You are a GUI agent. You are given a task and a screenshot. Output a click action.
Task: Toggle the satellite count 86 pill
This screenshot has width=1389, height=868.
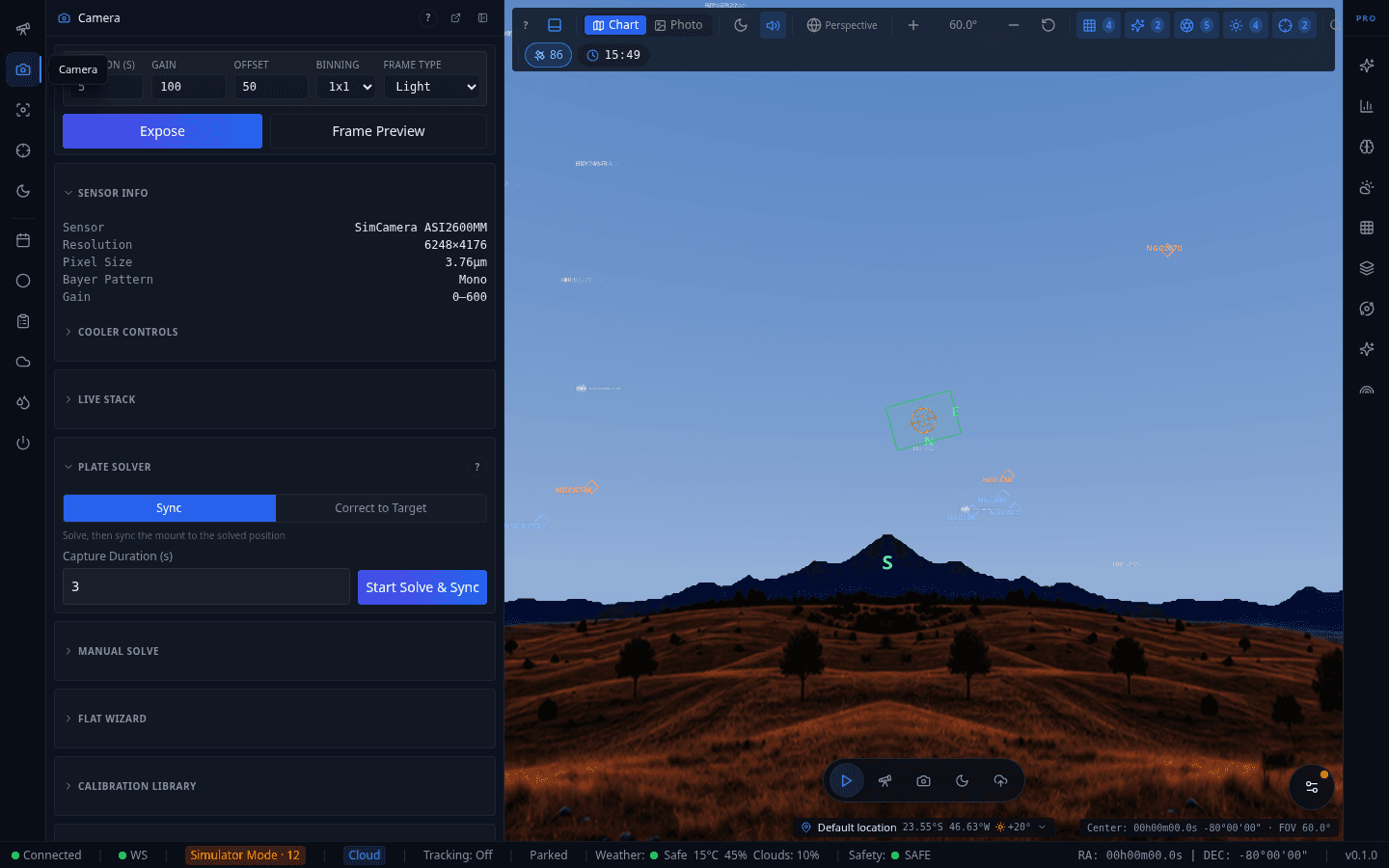pyautogui.click(x=548, y=55)
